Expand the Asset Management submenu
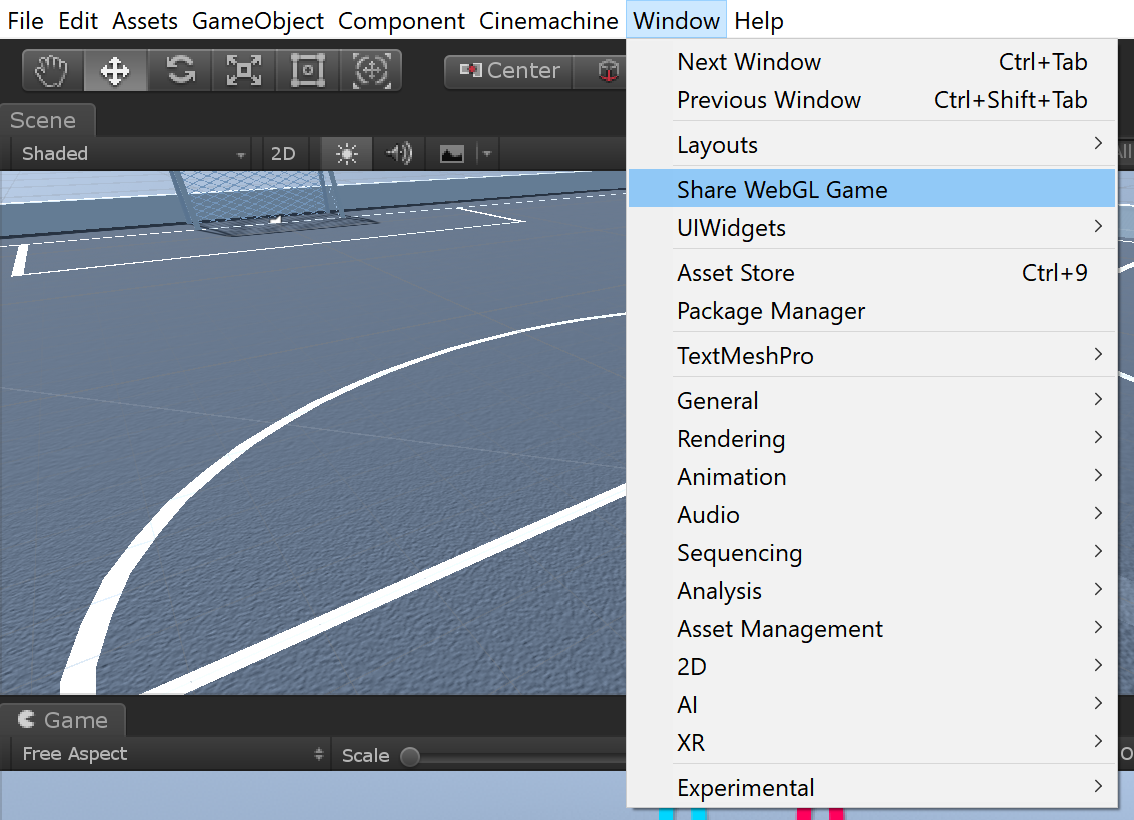 pyautogui.click(x=872, y=628)
